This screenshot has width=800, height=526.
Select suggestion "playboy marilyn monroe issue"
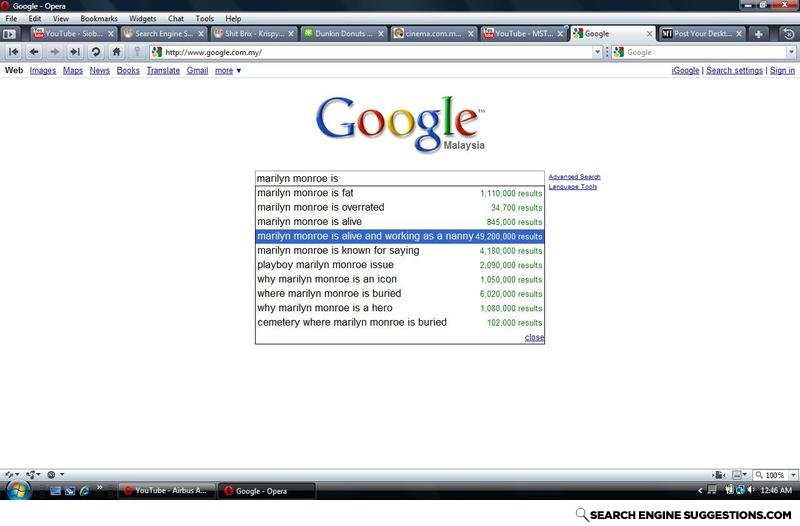(400, 265)
